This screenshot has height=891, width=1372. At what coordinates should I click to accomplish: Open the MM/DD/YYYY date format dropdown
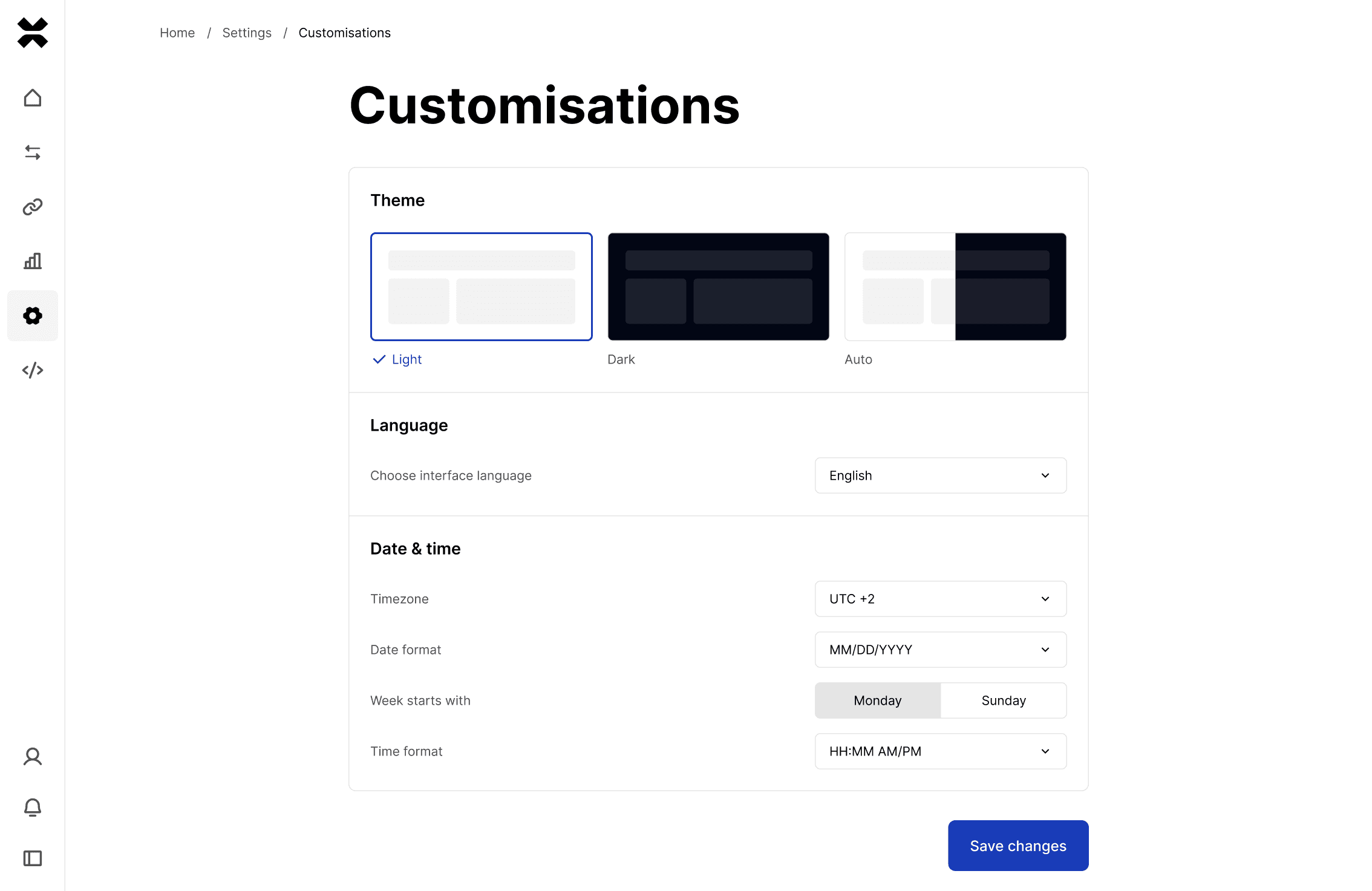click(x=940, y=650)
